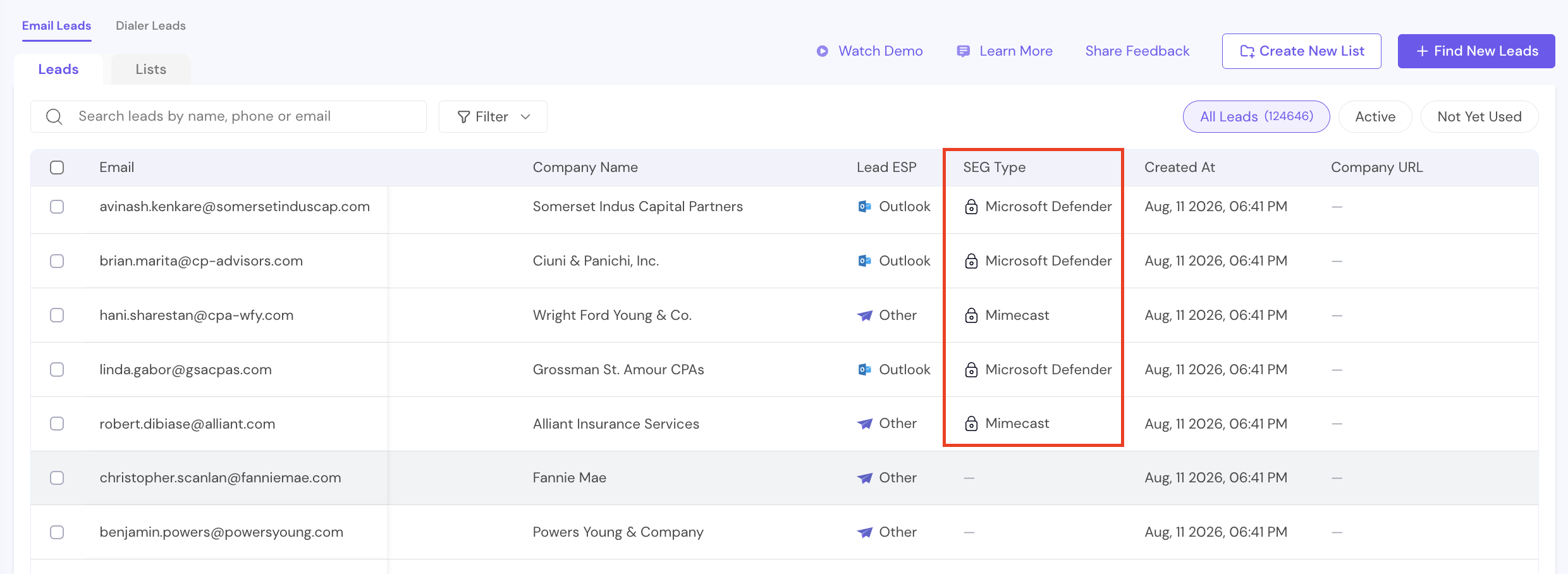
Task: Click lock icon for robert.dibiase Mimecast
Action: point(971,424)
